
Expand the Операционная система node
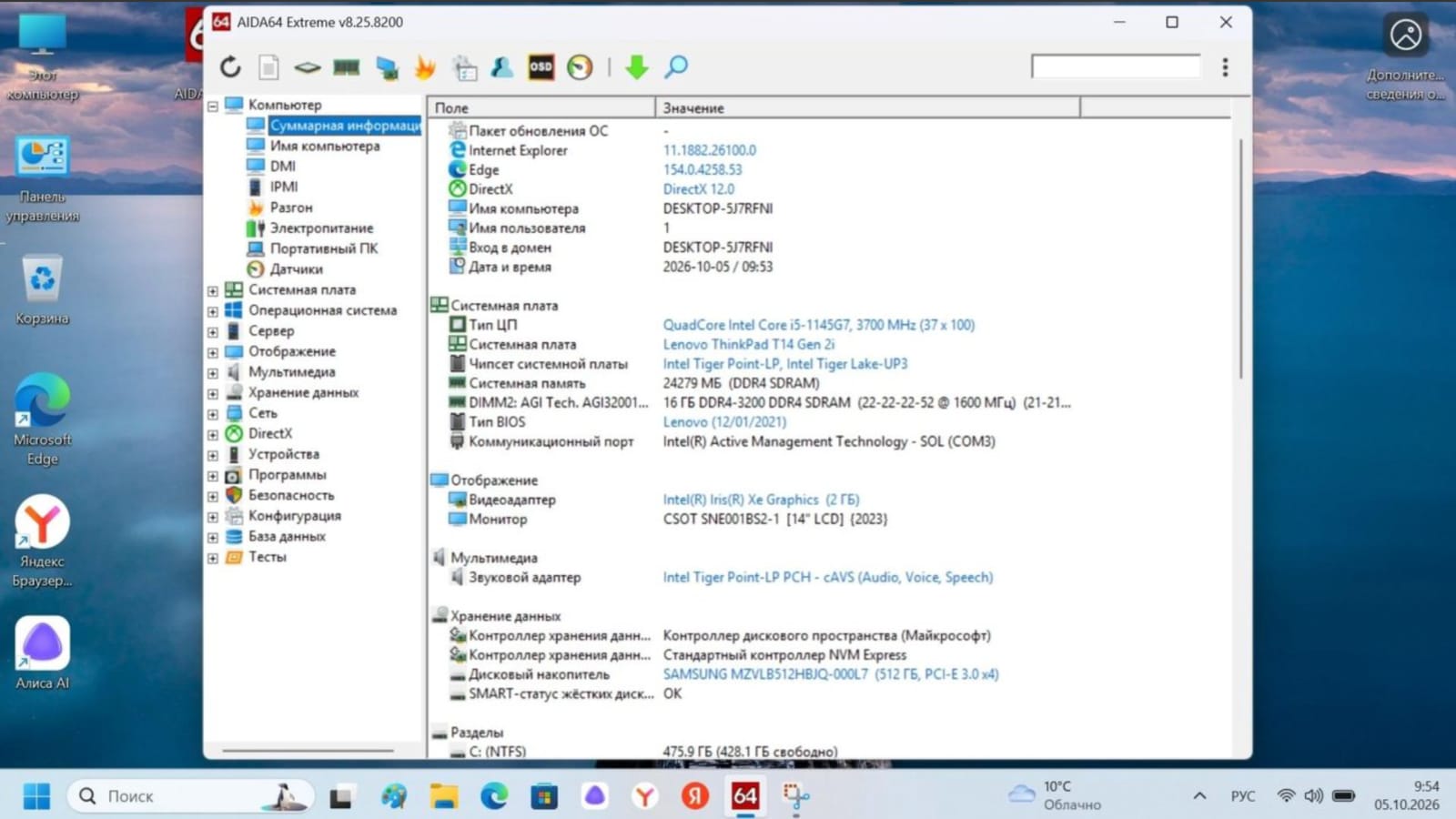click(213, 311)
